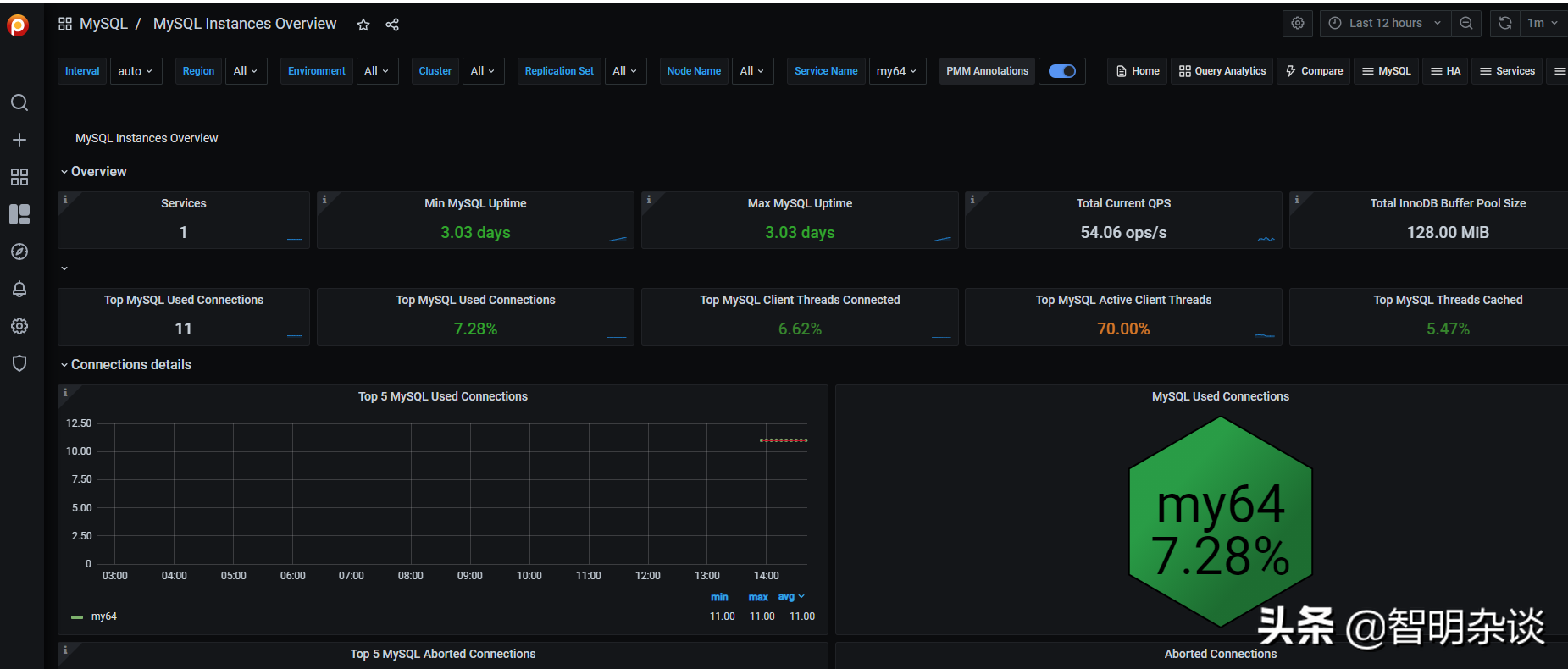The image size is (1568, 669).
Task: Open search in the sidebar
Action: tap(19, 102)
